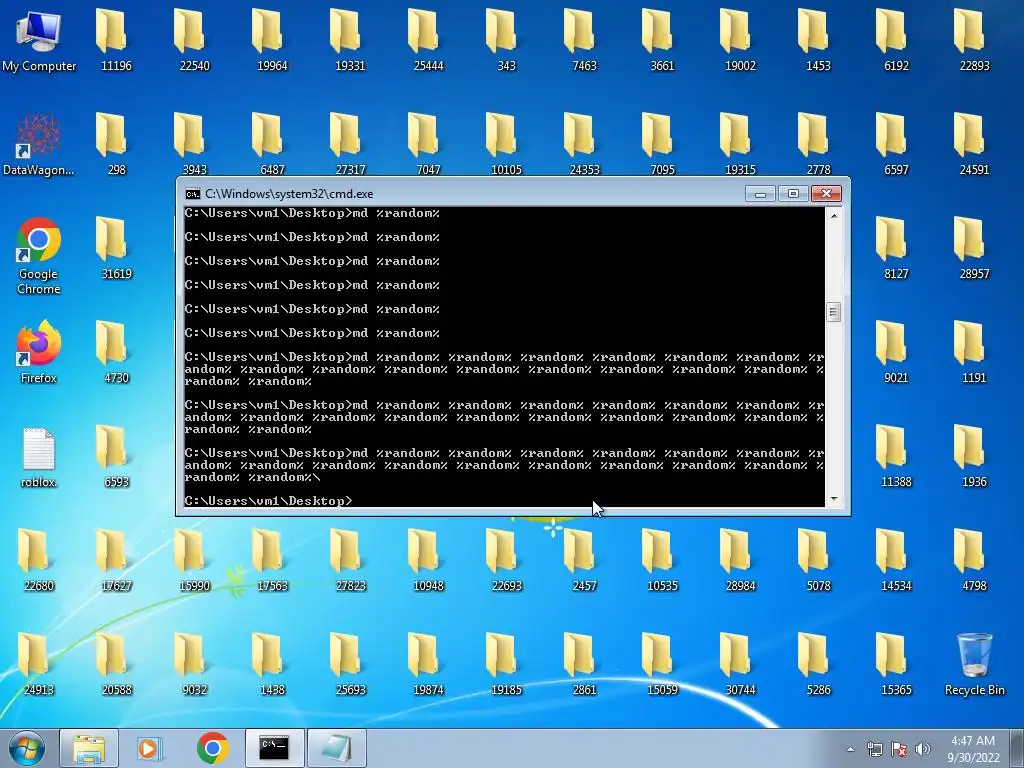Click the cmd scrollbar up arrow

click(833, 215)
